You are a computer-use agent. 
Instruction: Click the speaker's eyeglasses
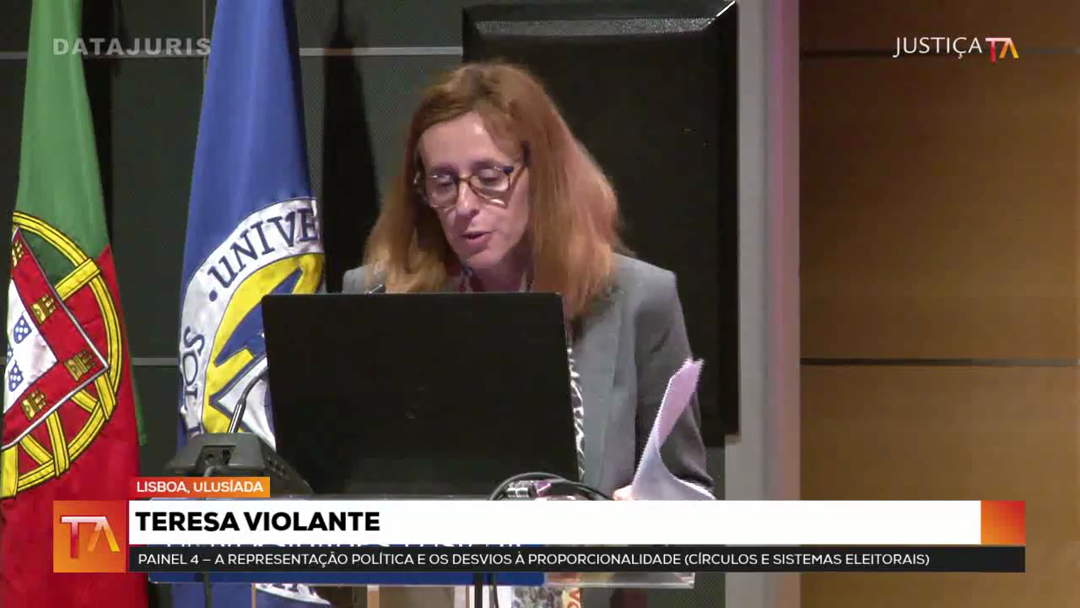tap(470, 184)
